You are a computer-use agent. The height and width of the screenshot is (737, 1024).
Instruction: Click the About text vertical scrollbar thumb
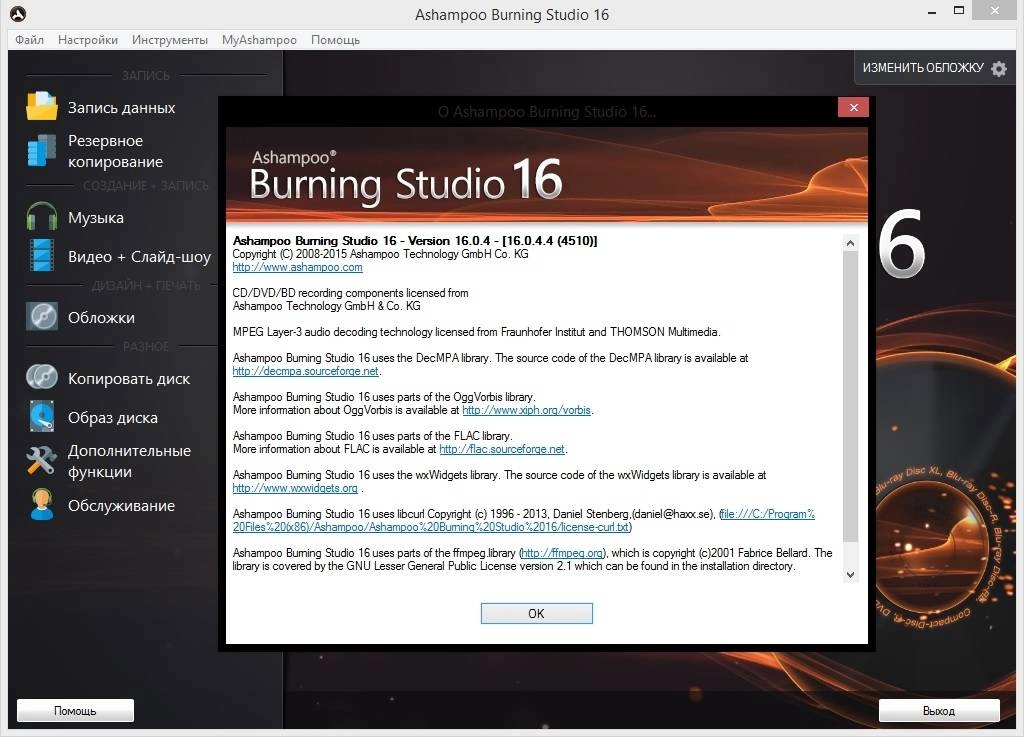tap(850, 397)
